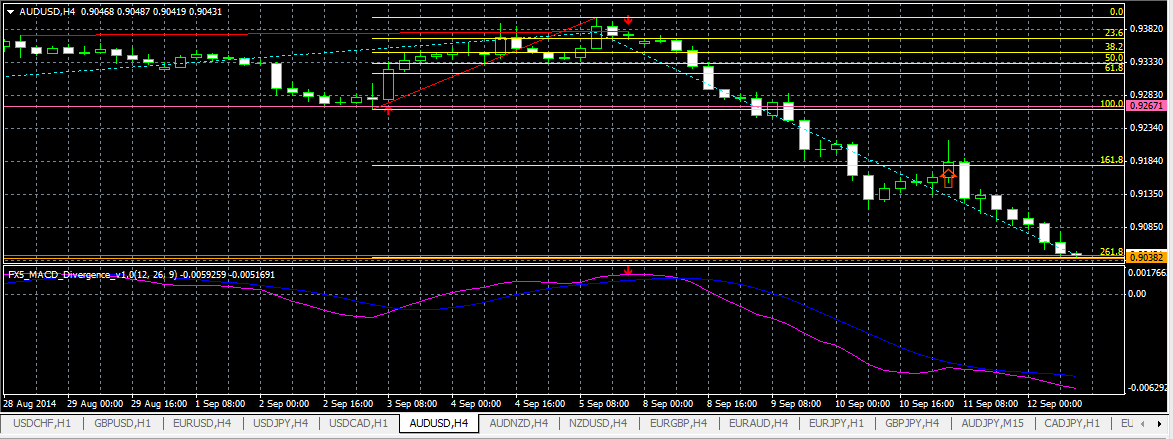The width and height of the screenshot is (1173, 439).
Task: Click the 4 Sep 16:00 time label
Action: click(x=542, y=404)
